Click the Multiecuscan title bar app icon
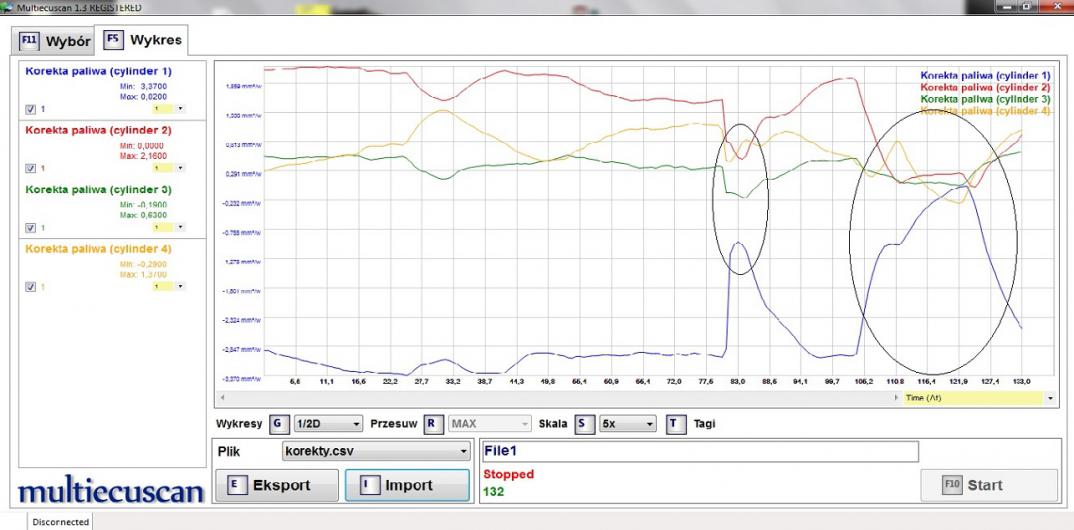The height and width of the screenshot is (530, 1074). pos(7,7)
